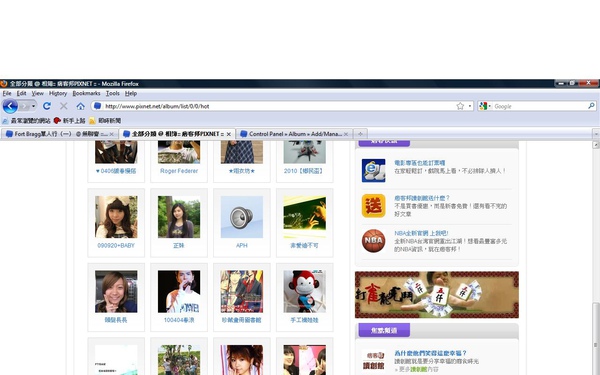The width and height of the screenshot is (600, 375).
Task: Expand the URL bar history dropdown
Action: 470,106
